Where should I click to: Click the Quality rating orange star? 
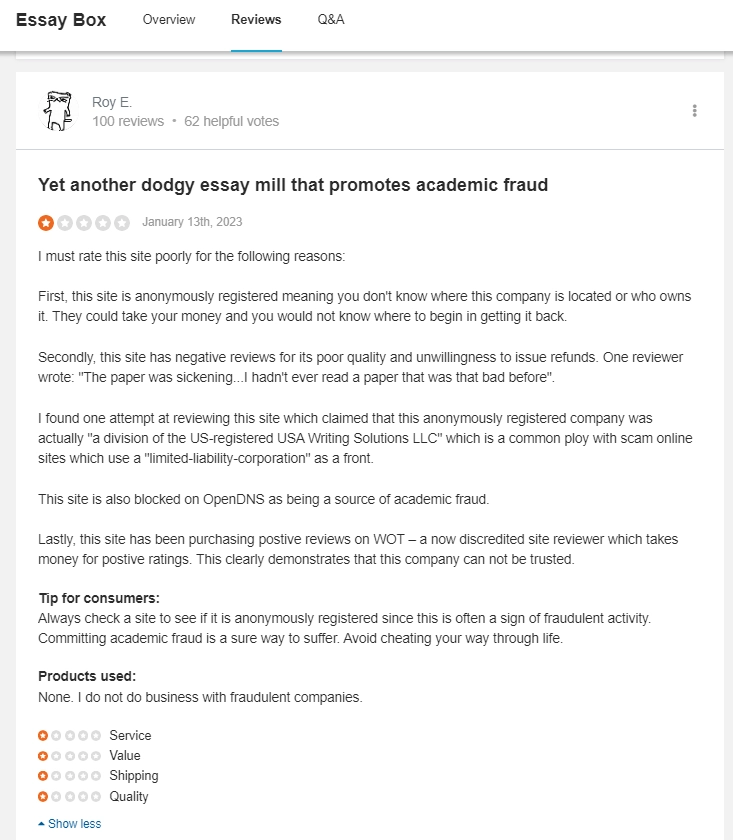tap(43, 797)
